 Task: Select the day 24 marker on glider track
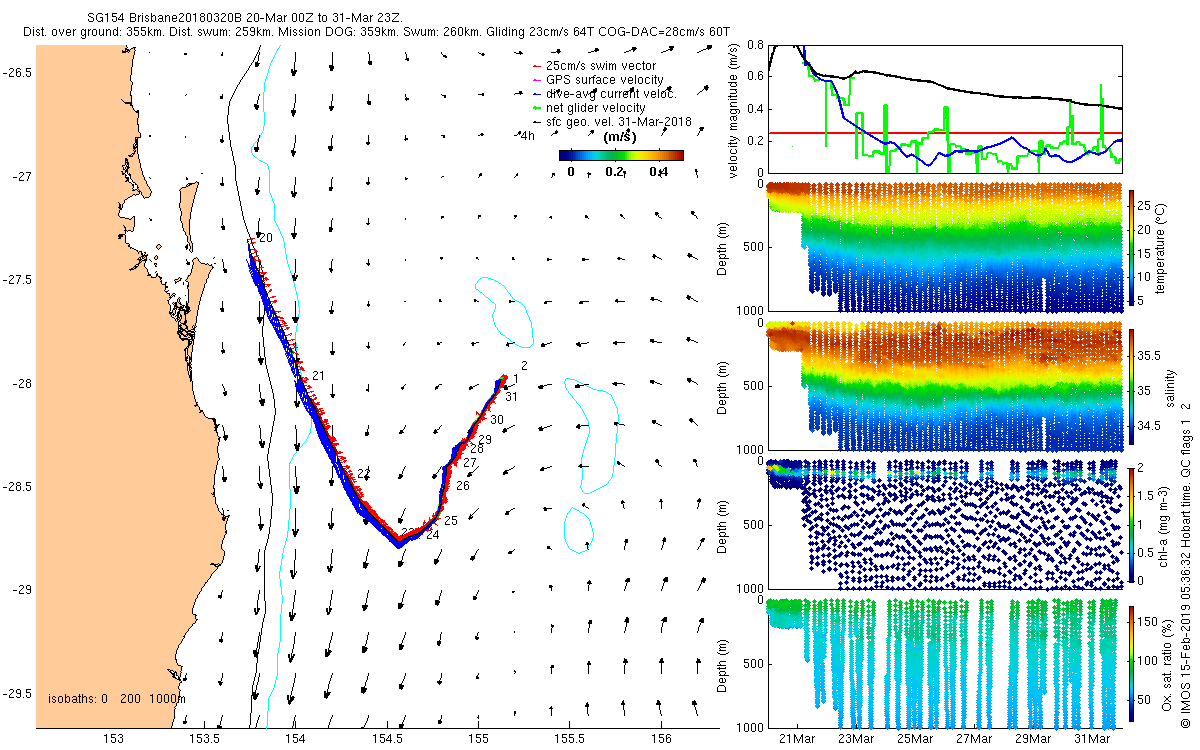pyautogui.click(x=432, y=535)
